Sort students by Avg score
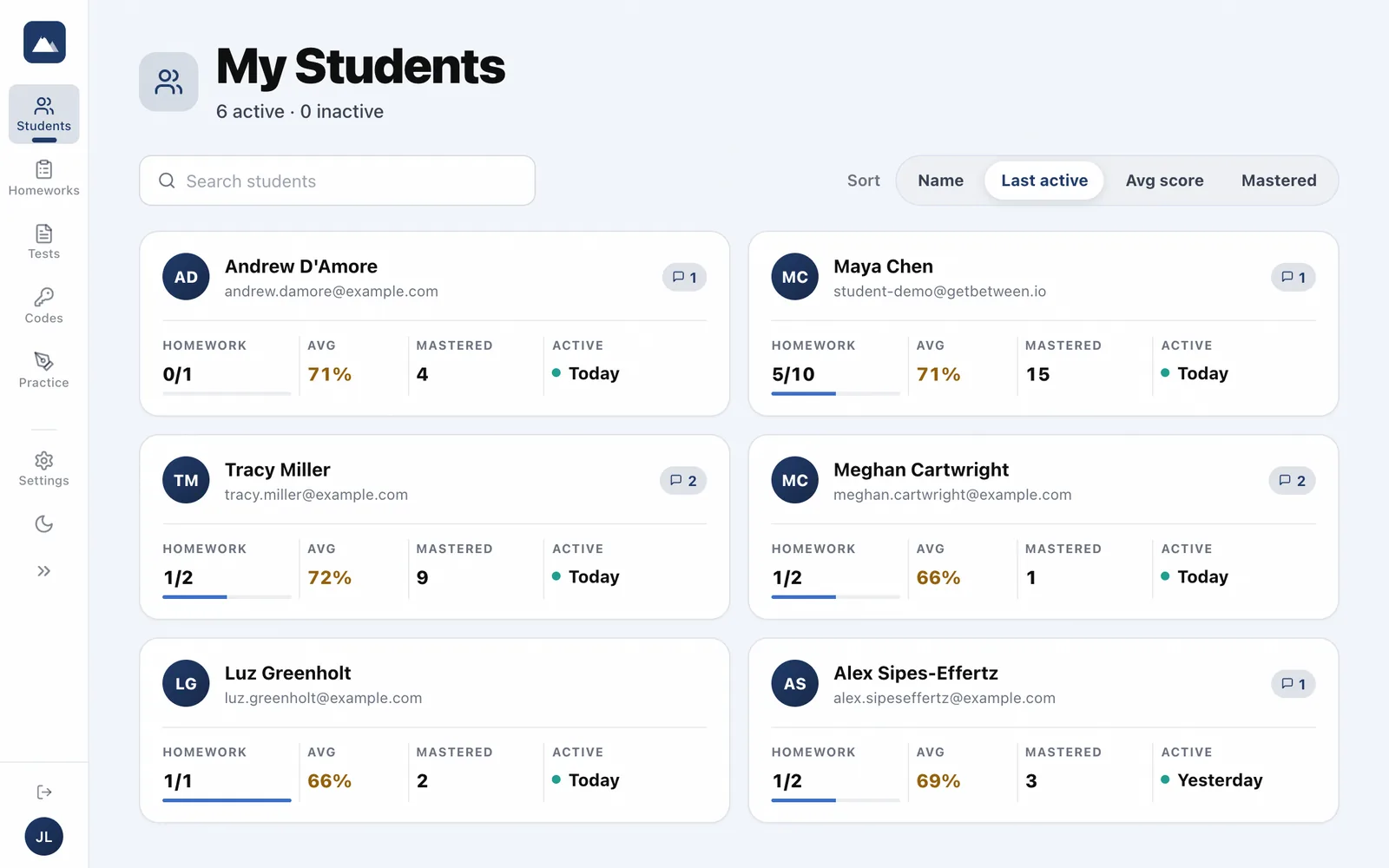 tap(1164, 181)
